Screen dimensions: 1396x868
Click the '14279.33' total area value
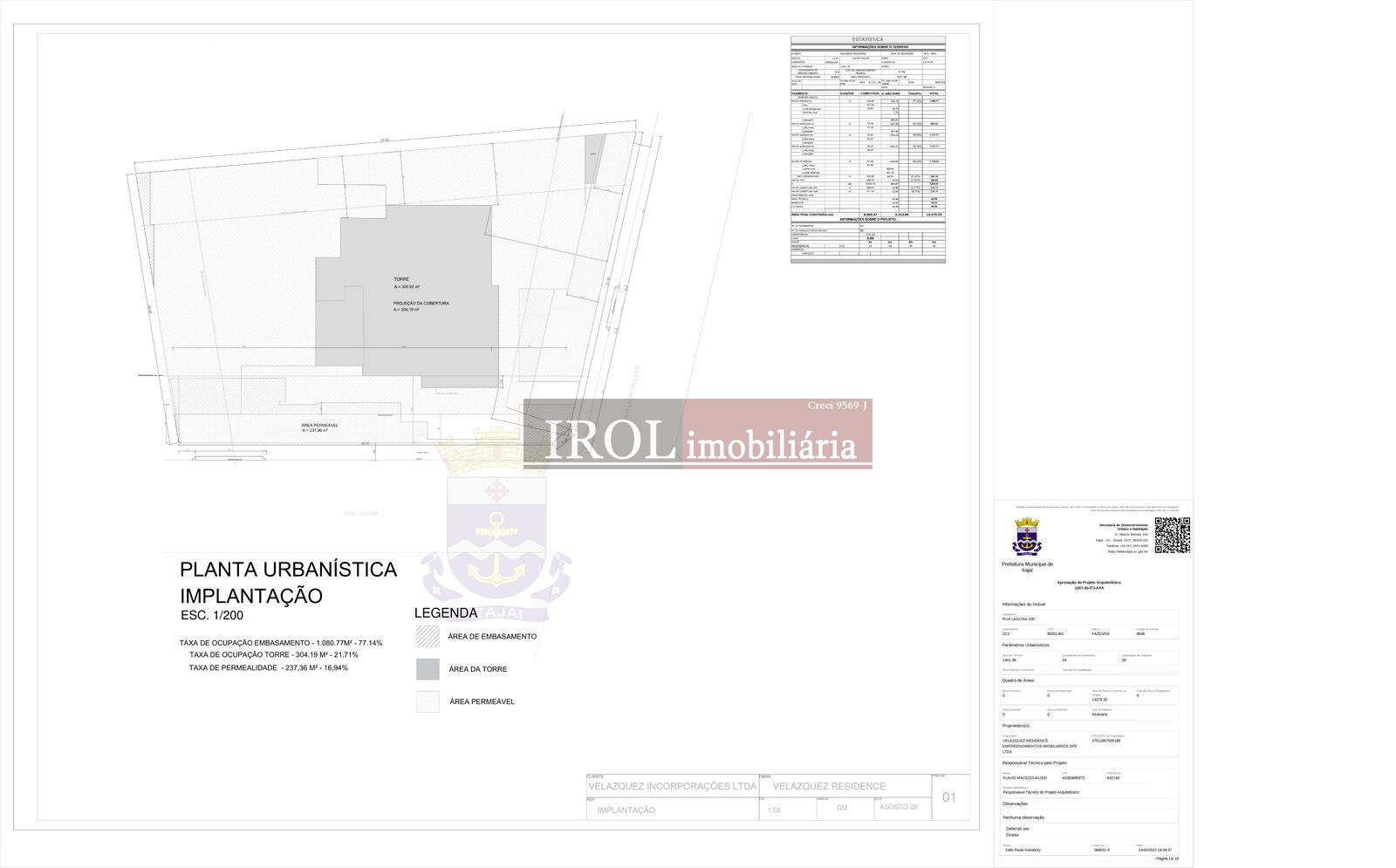point(1099,700)
